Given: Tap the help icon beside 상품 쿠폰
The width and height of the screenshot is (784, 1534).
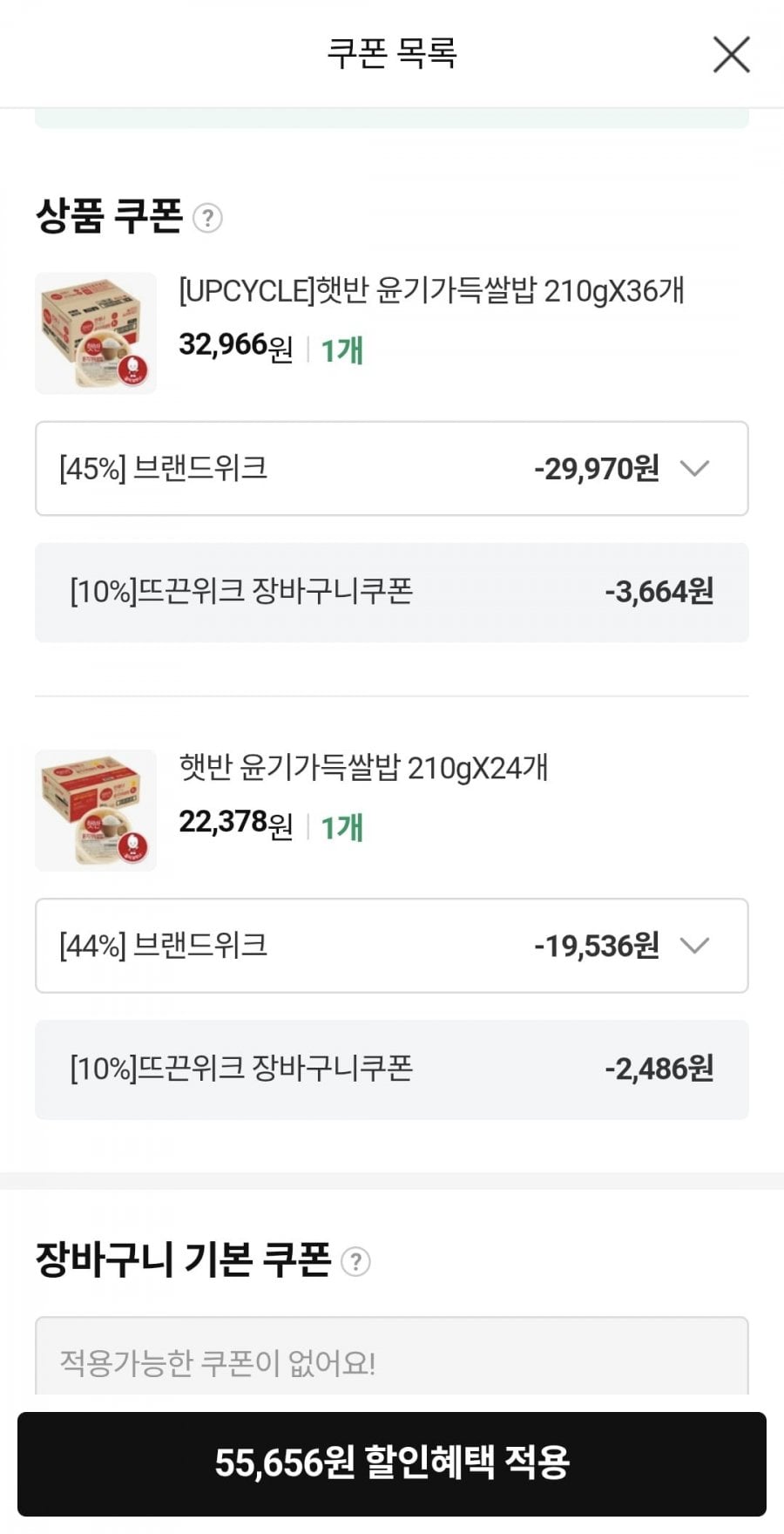Looking at the screenshot, I should tap(207, 218).
